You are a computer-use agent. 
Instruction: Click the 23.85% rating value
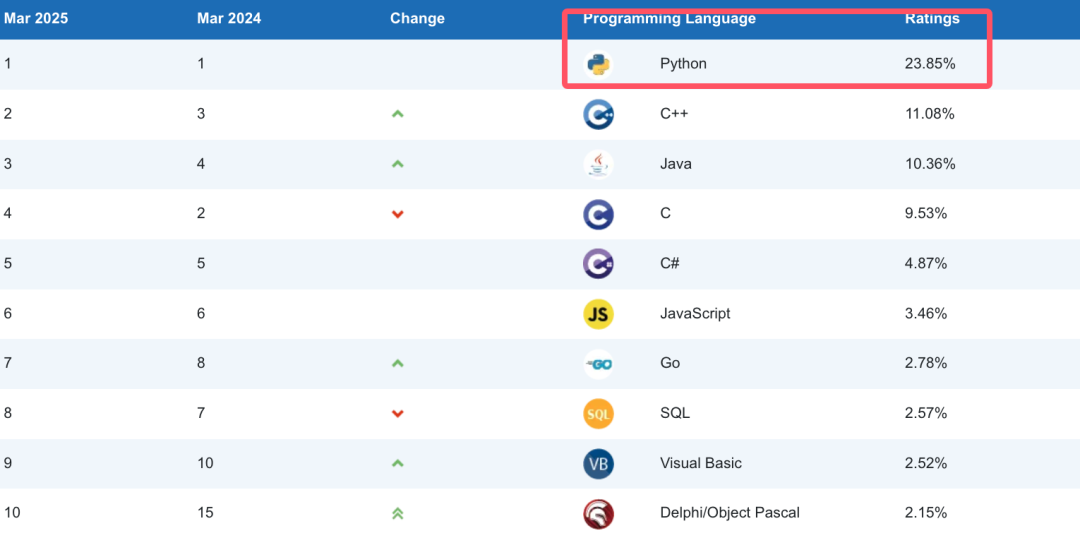(x=930, y=64)
